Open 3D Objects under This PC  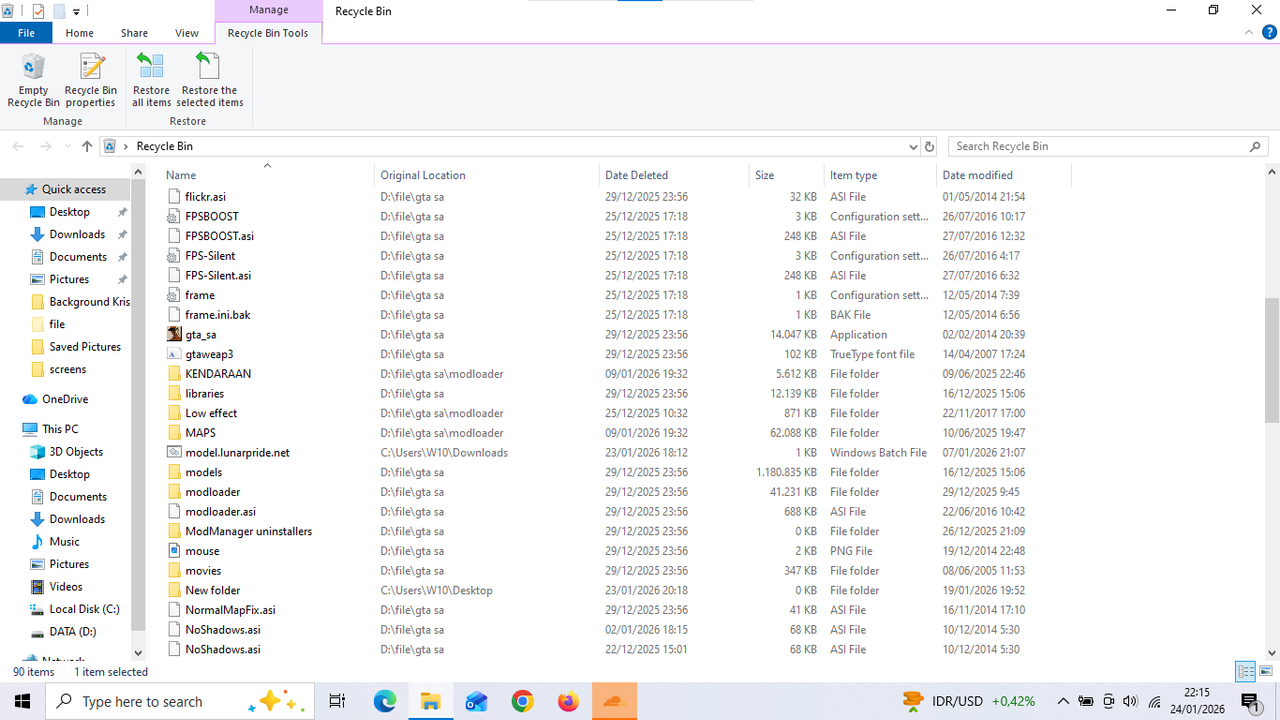(76, 452)
